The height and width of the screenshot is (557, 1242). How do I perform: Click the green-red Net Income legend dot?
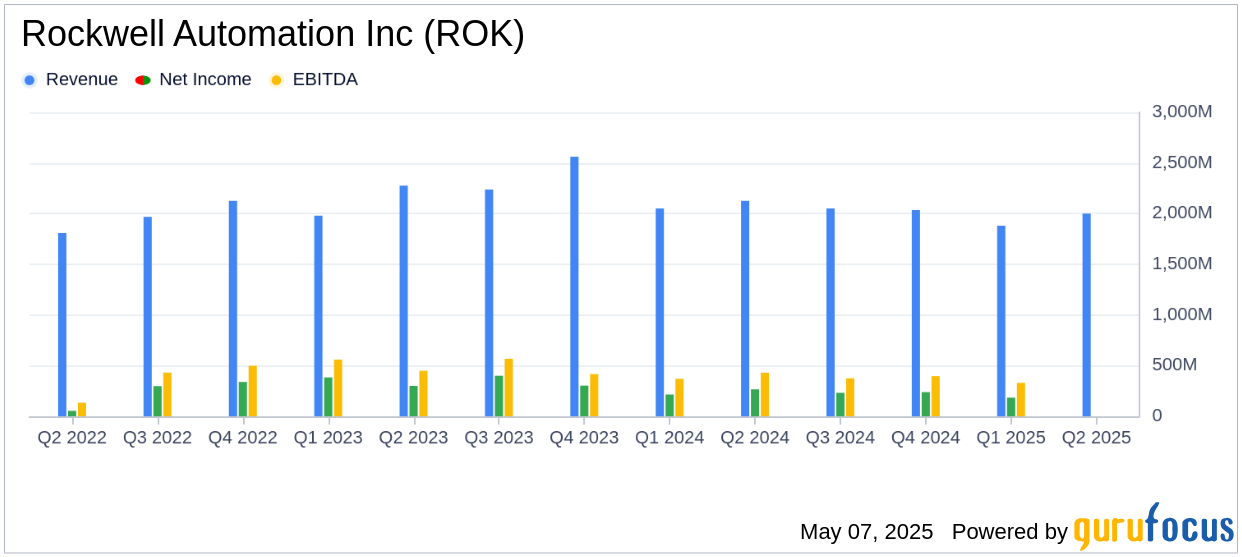click(142, 80)
